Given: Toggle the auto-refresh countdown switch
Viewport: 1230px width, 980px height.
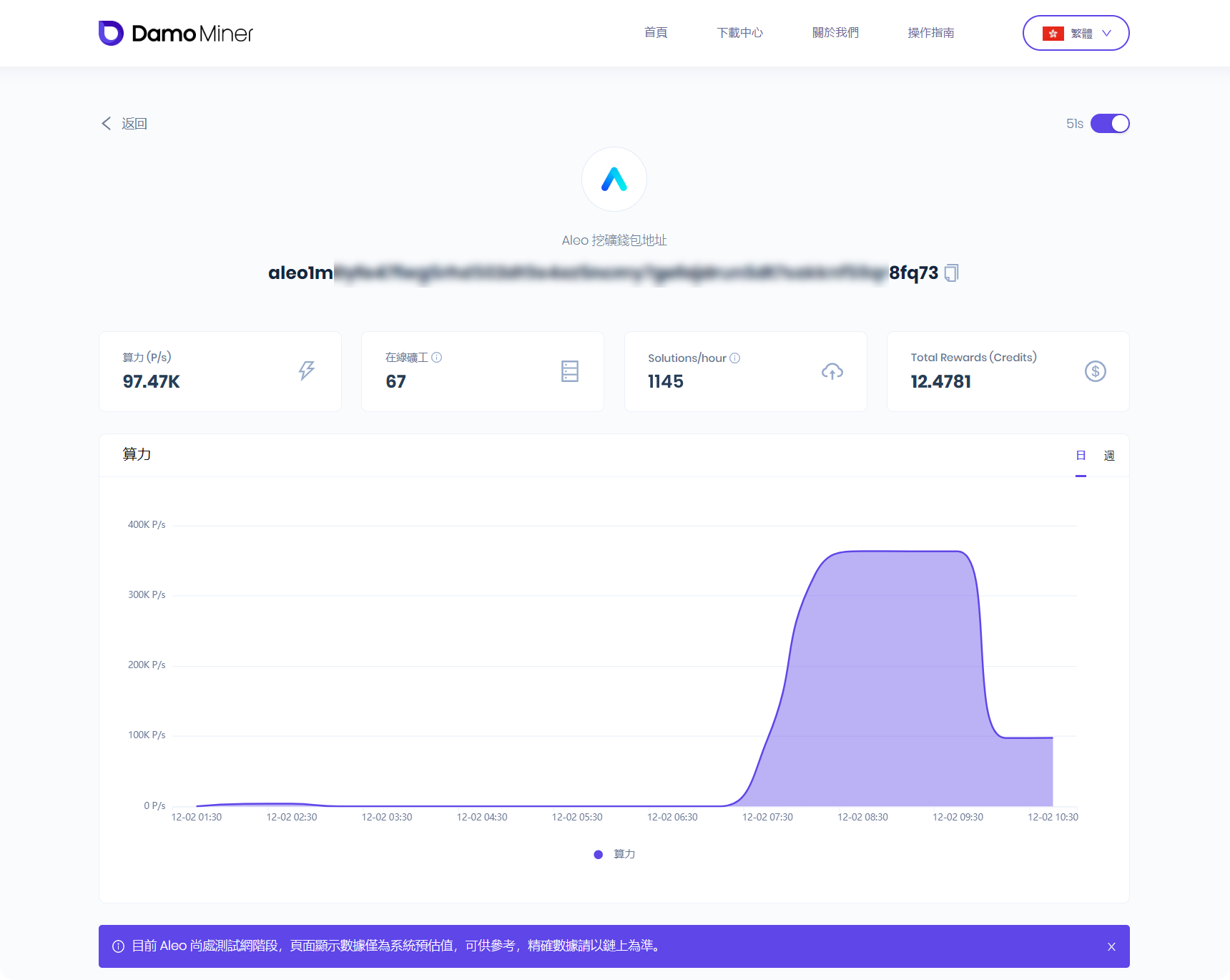Looking at the screenshot, I should pos(1109,124).
